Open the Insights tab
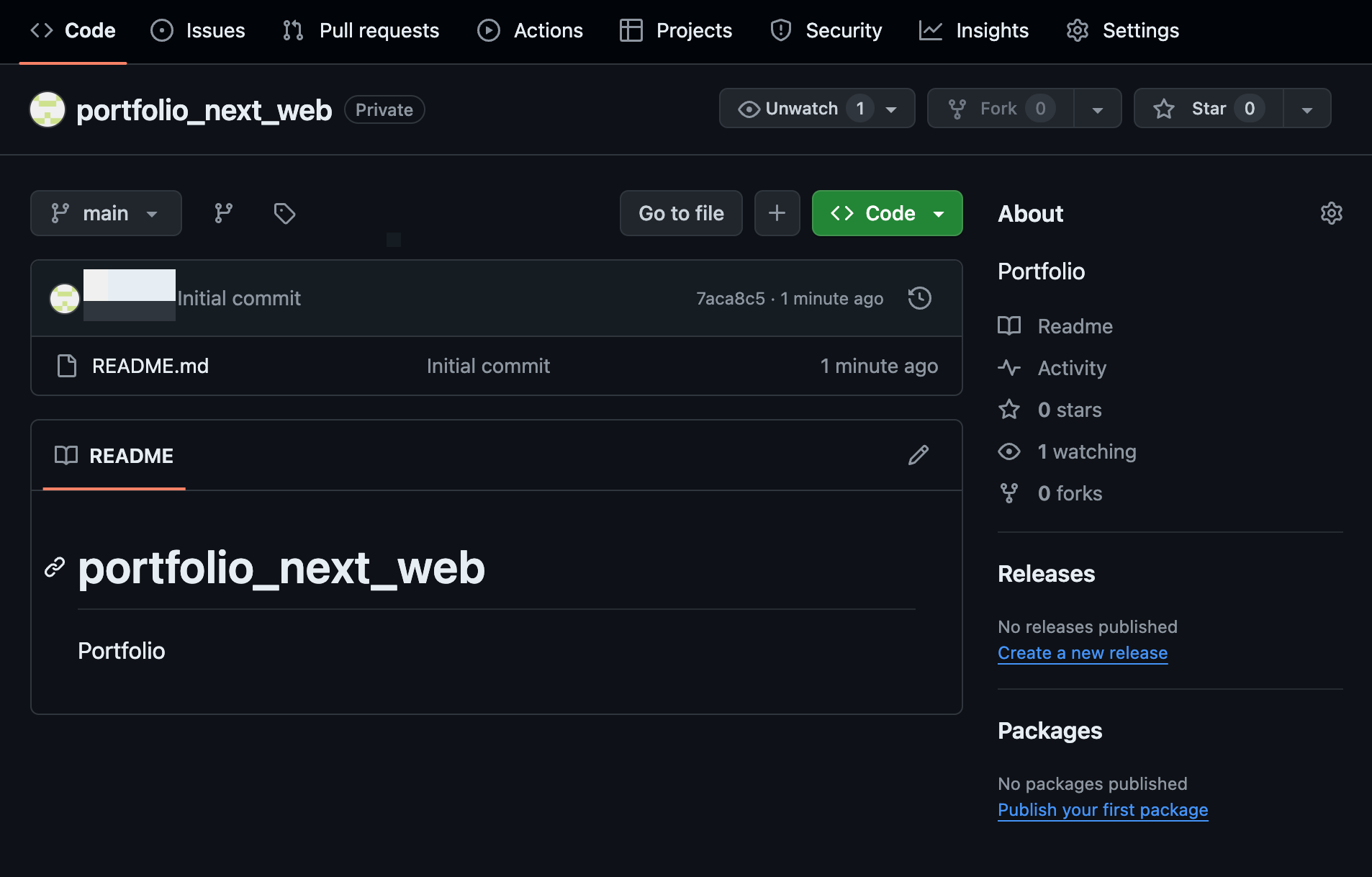 [x=974, y=30]
